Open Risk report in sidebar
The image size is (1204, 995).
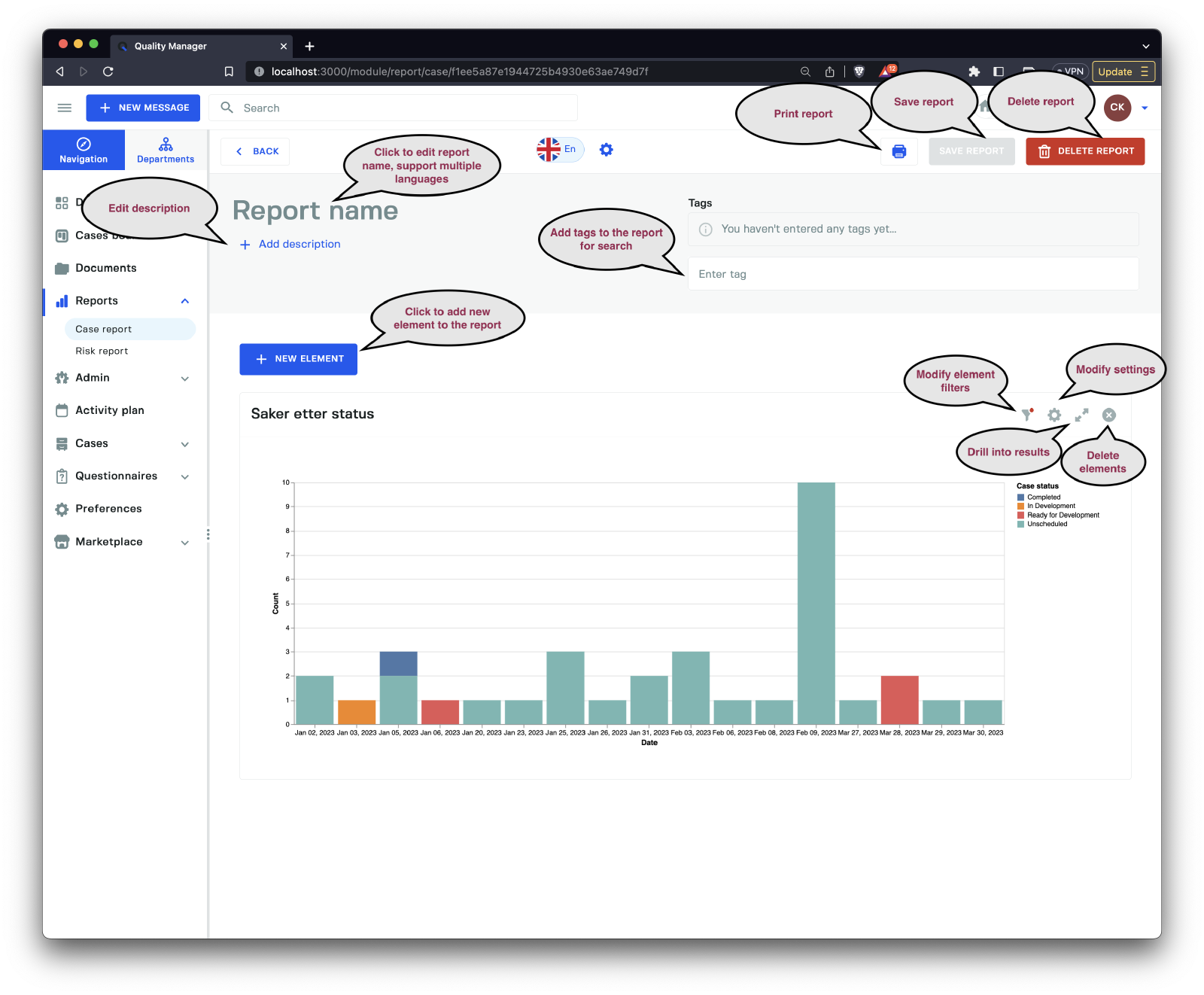point(102,351)
